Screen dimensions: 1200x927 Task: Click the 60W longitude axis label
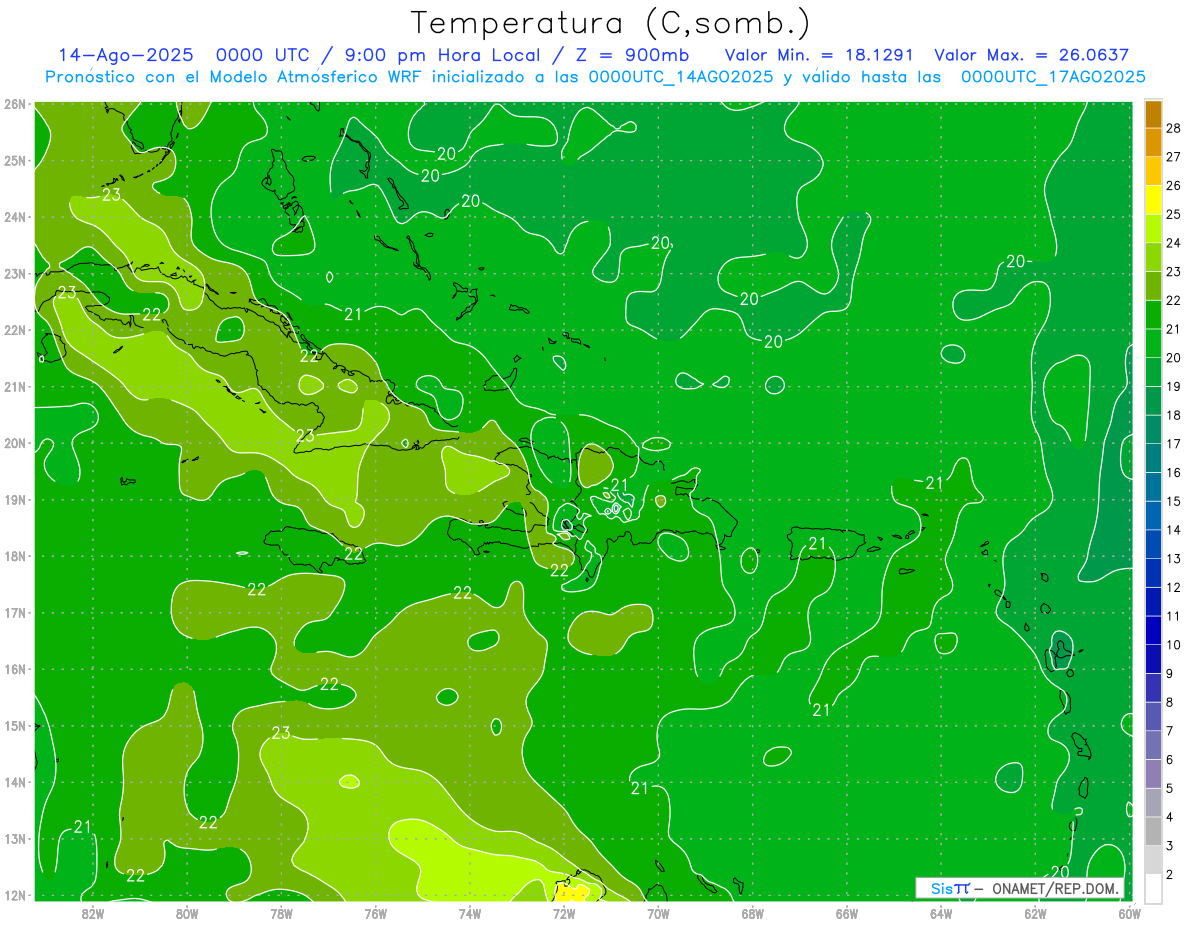click(x=1130, y=913)
